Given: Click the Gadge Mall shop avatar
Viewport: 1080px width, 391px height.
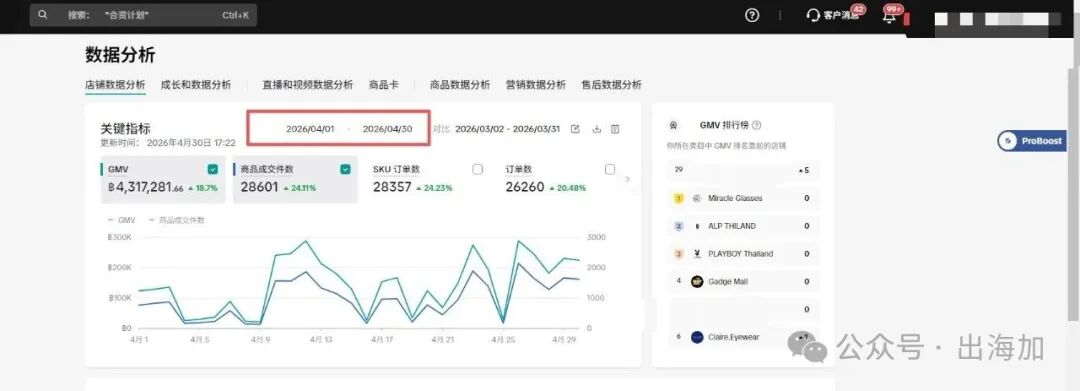Looking at the screenshot, I should [x=697, y=282].
